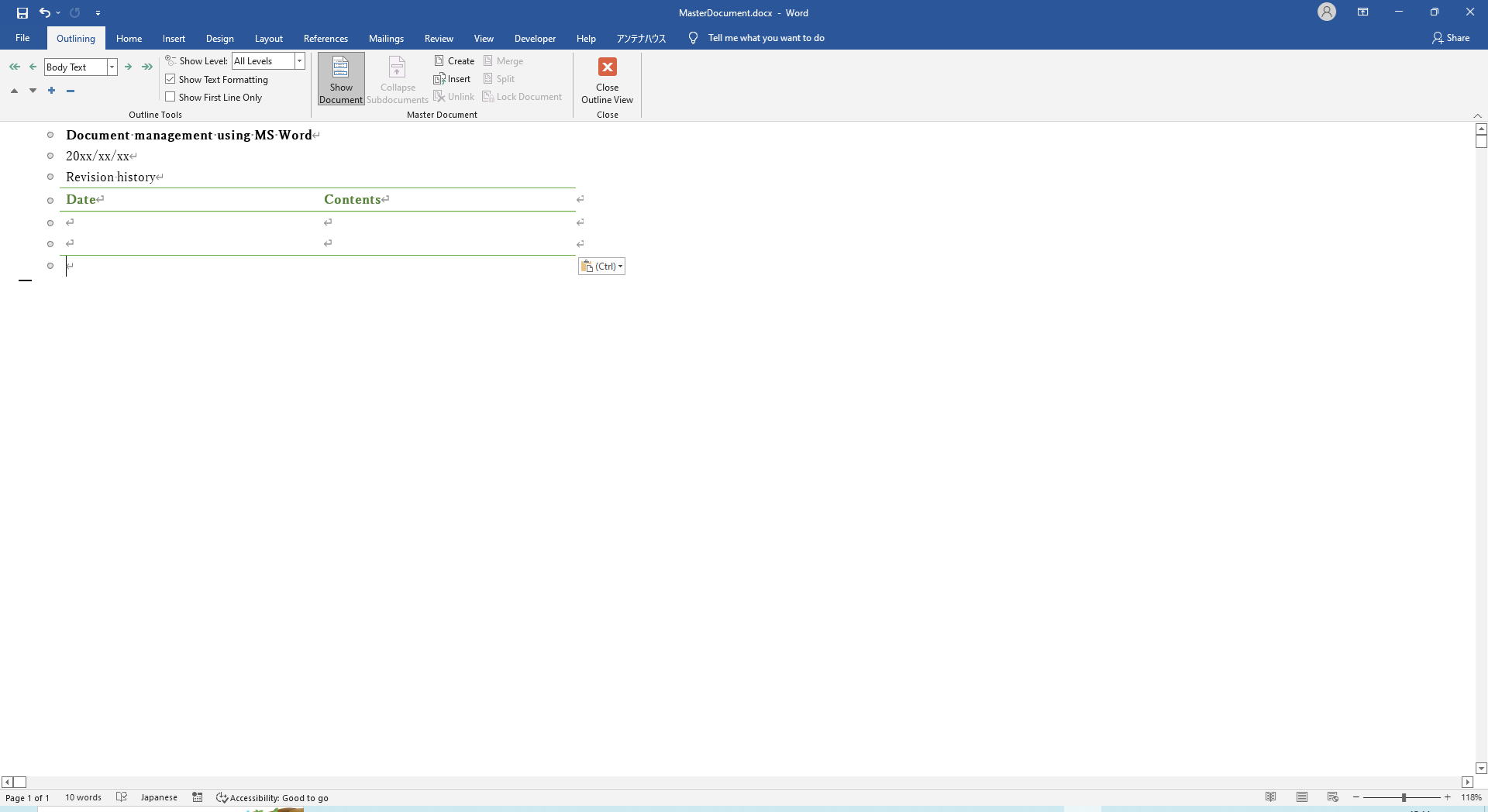The width and height of the screenshot is (1488, 812).
Task: Switch to Print Layout view icon
Action: click(1302, 797)
